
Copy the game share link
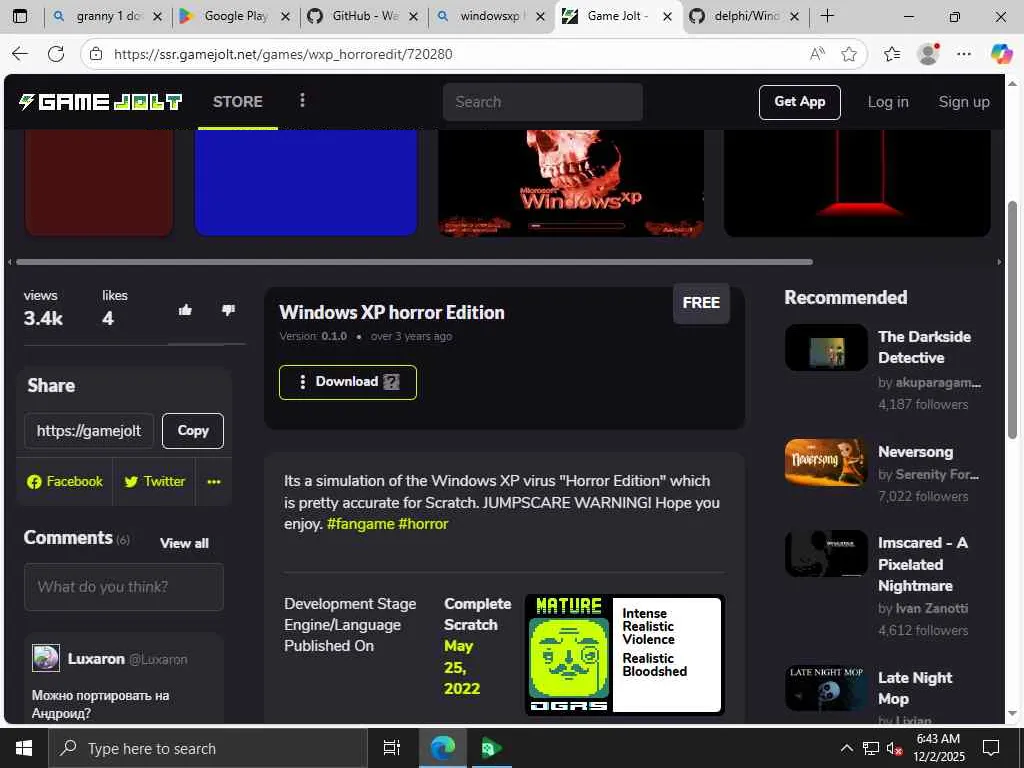(193, 430)
